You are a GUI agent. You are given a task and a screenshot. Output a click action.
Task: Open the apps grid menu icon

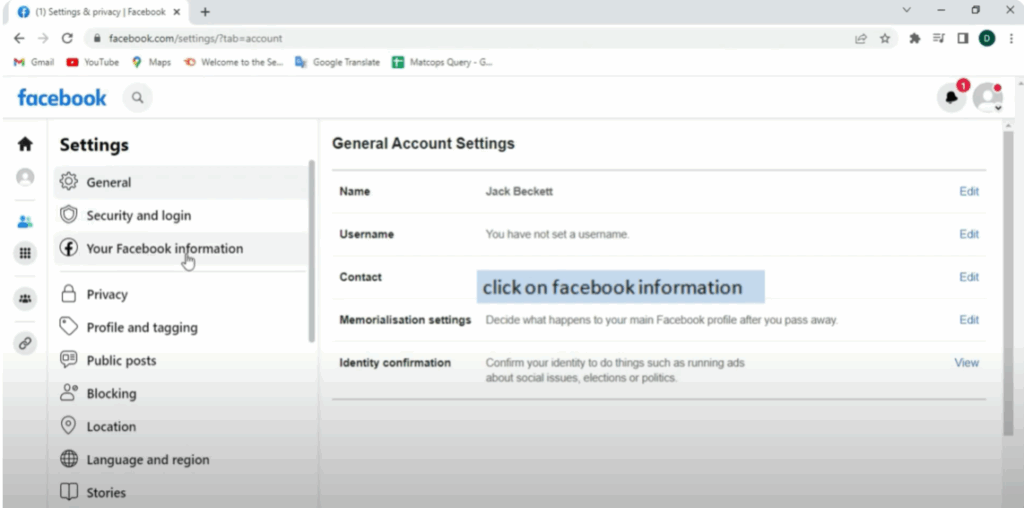click(x=25, y=253)
